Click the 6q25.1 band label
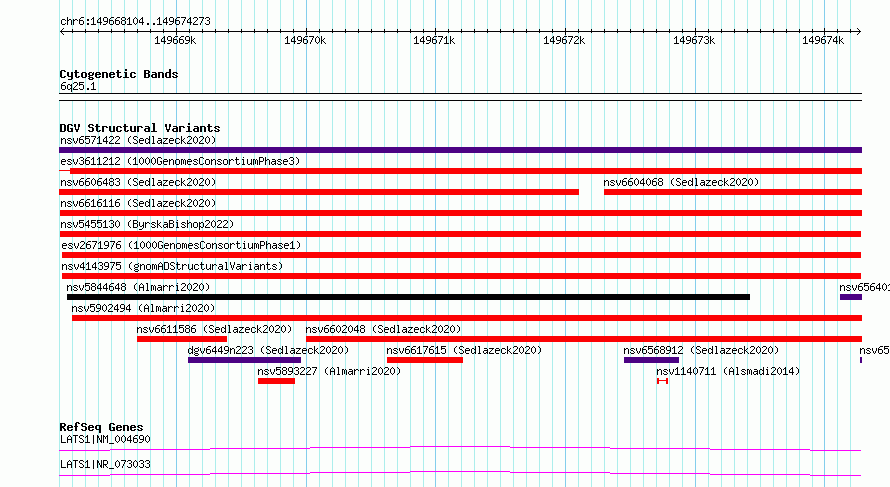890x487 pixels. tap(78, 86)
